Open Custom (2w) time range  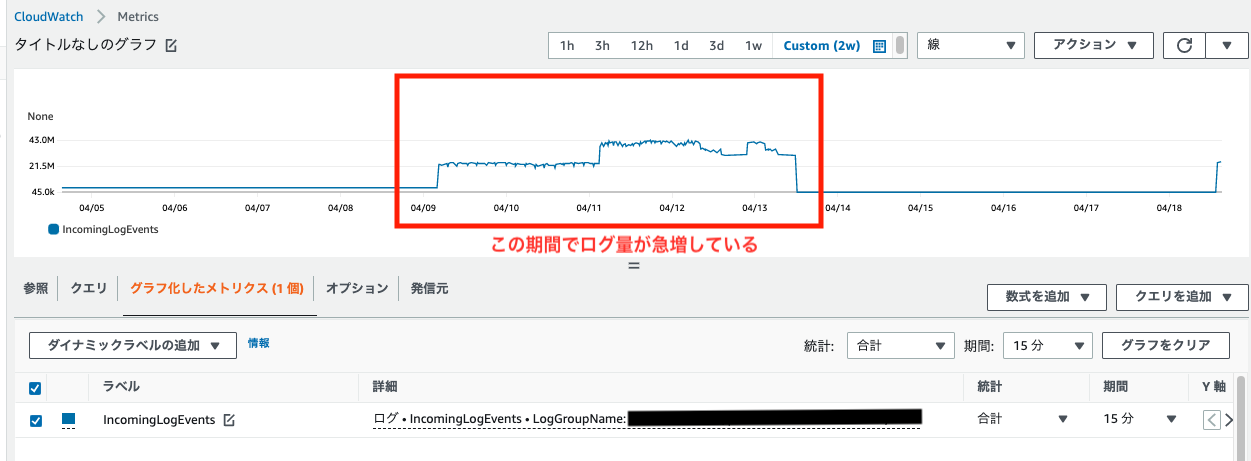pos(820,46)
